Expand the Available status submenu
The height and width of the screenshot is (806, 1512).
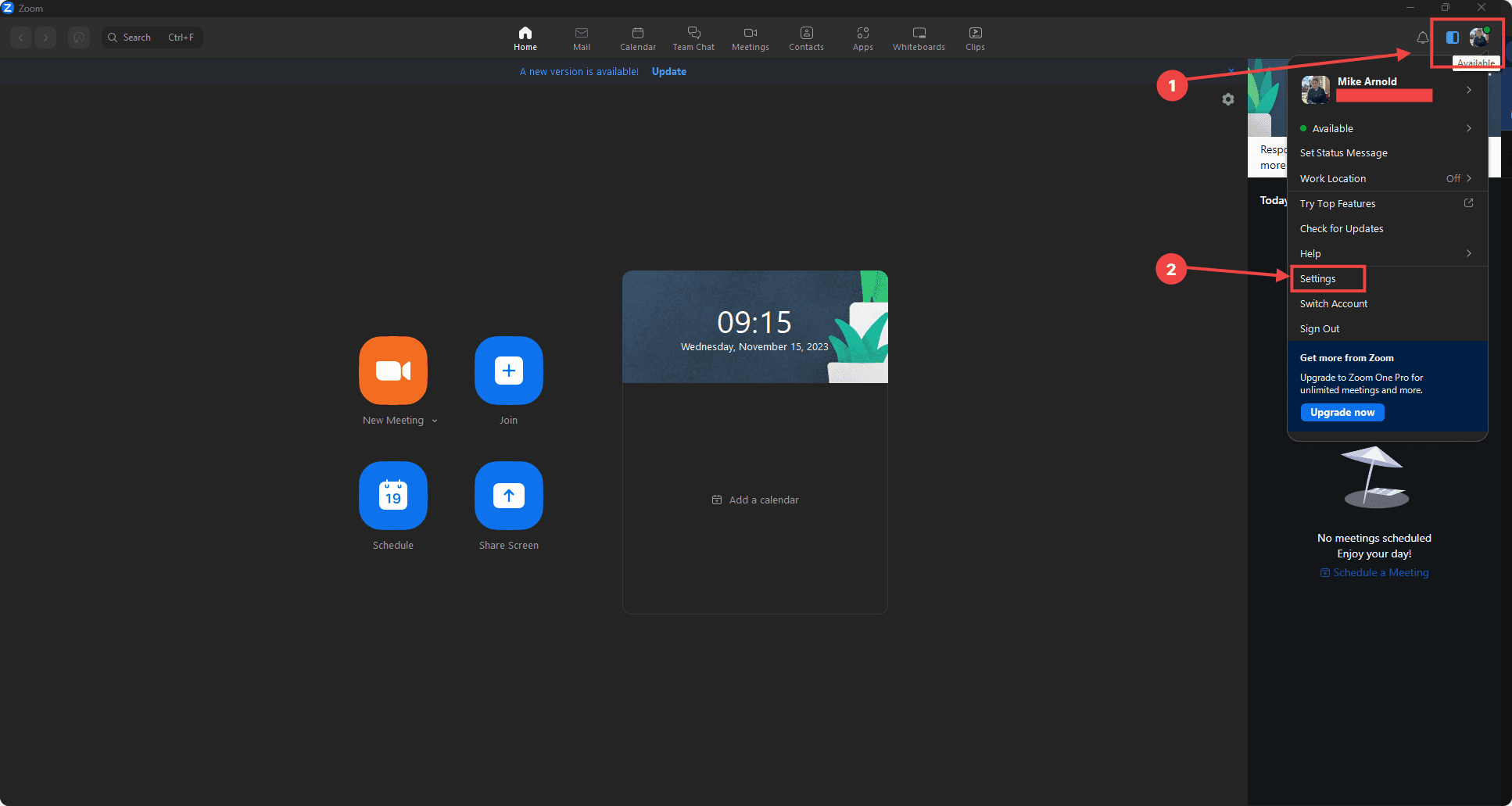click(1388, 128)
